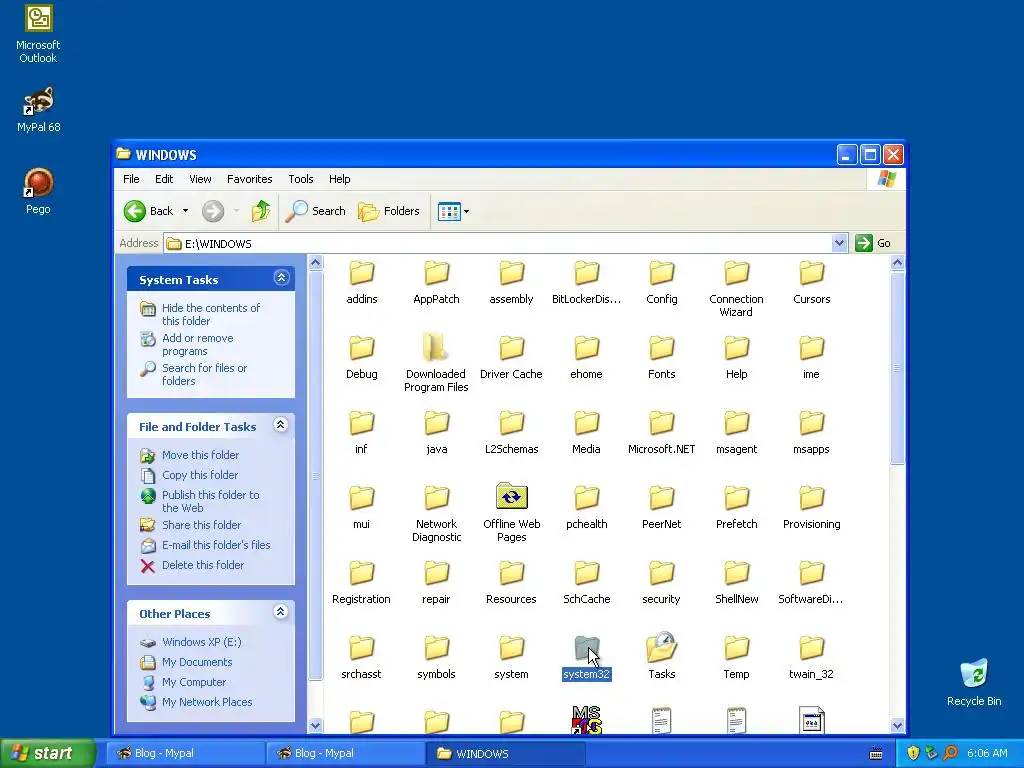Open the Views icon dropdown

click(453, 212)
